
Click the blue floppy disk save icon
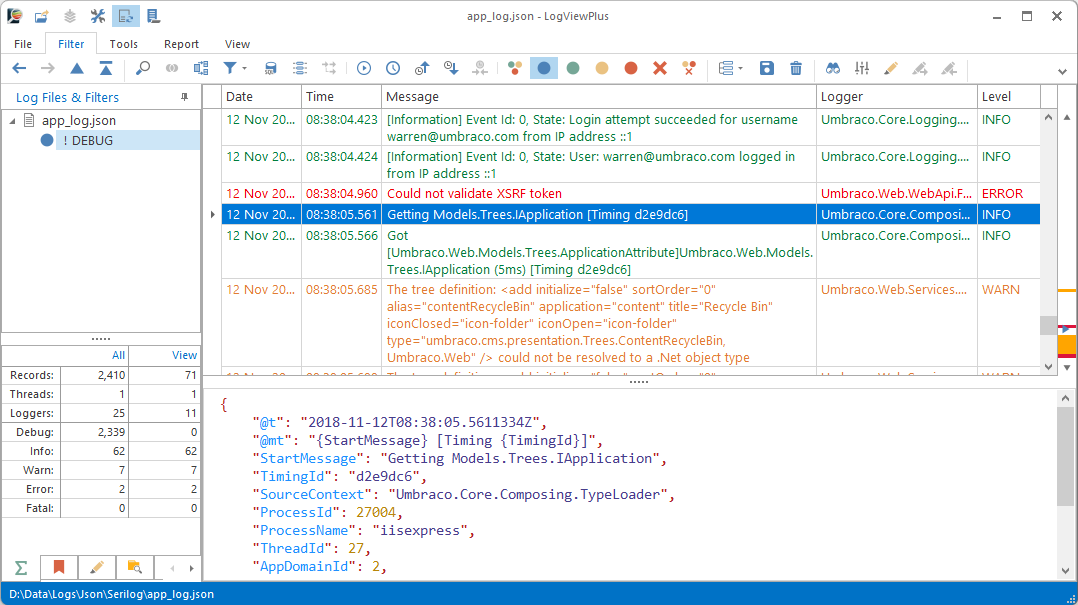tap(767, 68)
